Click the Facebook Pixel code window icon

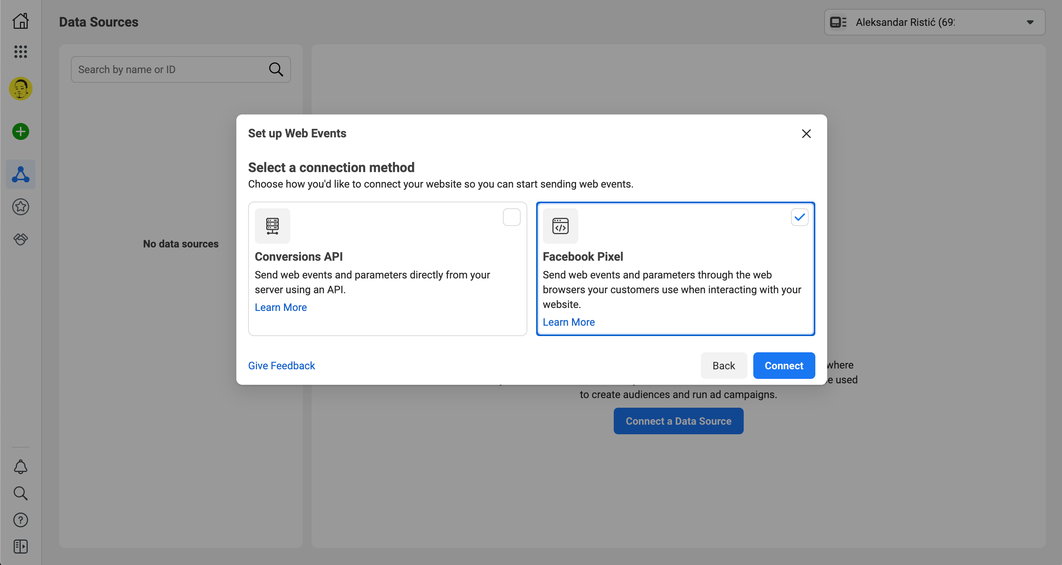click(x=560, y=226)
